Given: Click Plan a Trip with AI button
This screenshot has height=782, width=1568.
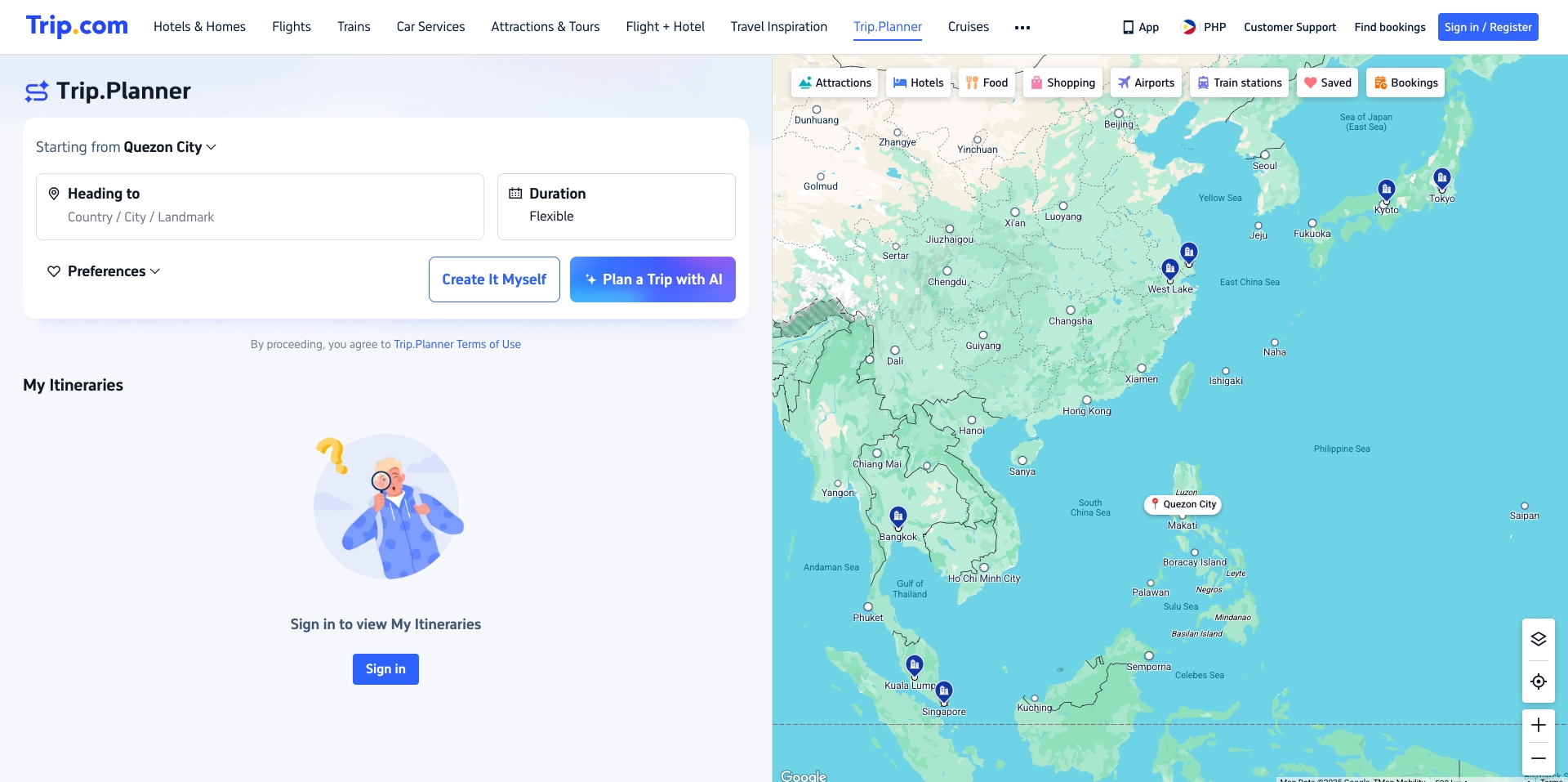Looking at the screenshot, I should click(x=653, y=279).
